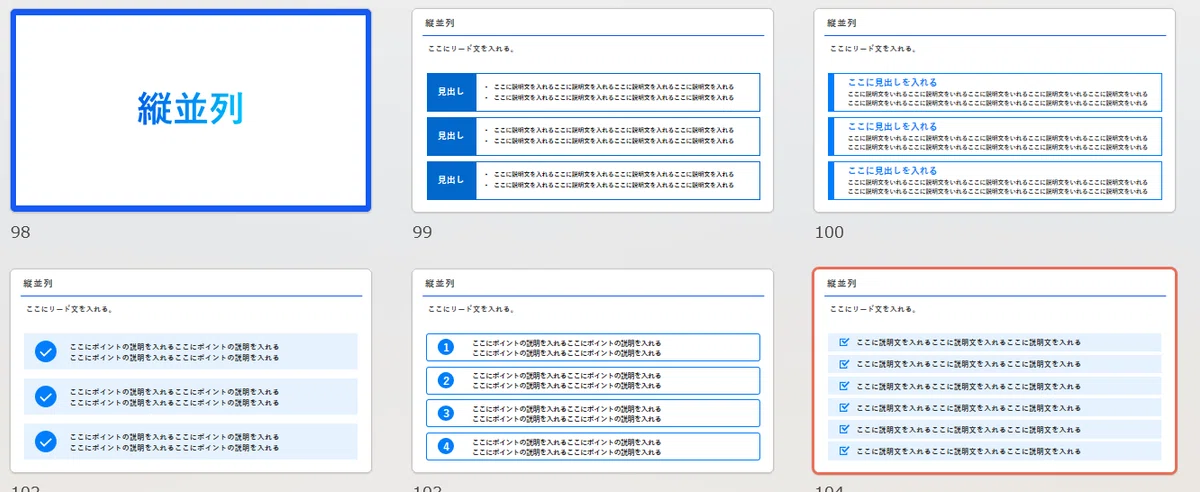
Task: Click the slide number label 100
Action: (x=829, y=232)
